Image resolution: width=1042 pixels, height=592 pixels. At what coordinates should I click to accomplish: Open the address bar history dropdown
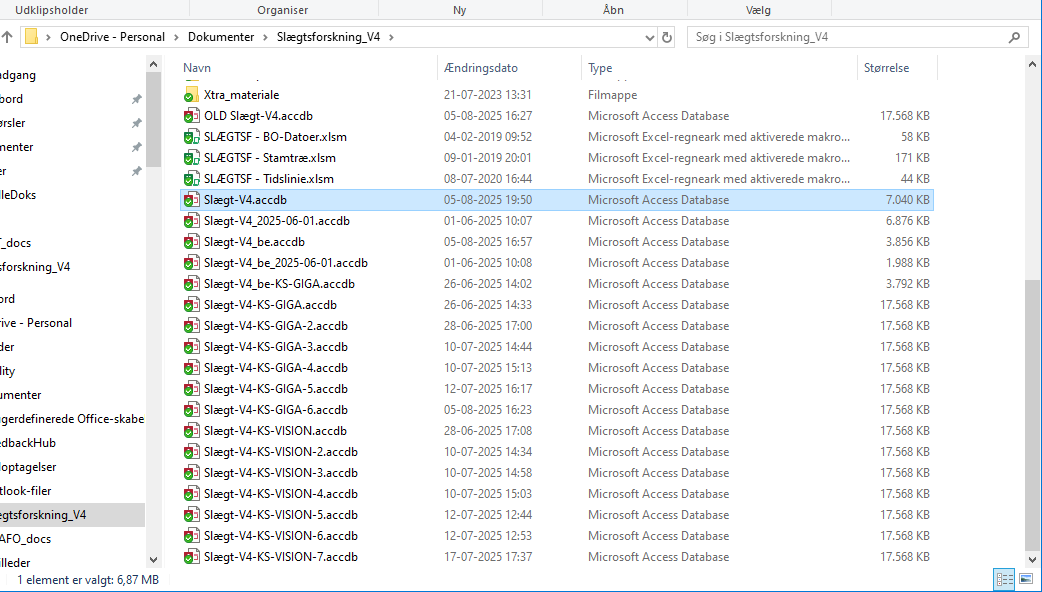pos(649,37)
